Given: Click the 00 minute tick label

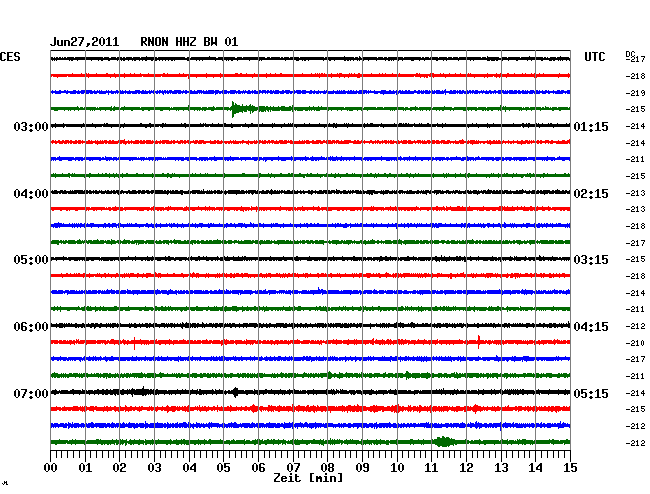Looking at the screenshot, I should pyautogui.click(x=51, y=467).
